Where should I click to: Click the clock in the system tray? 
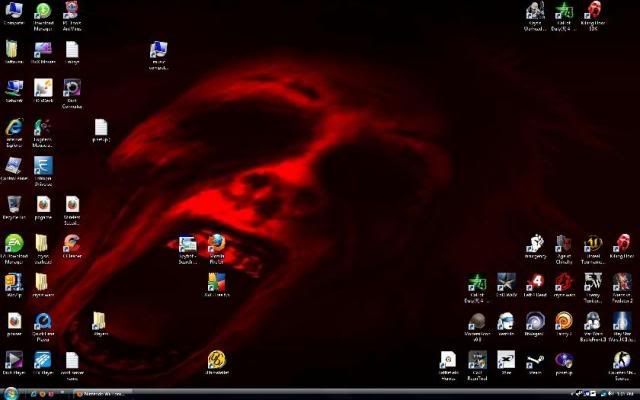624,394
